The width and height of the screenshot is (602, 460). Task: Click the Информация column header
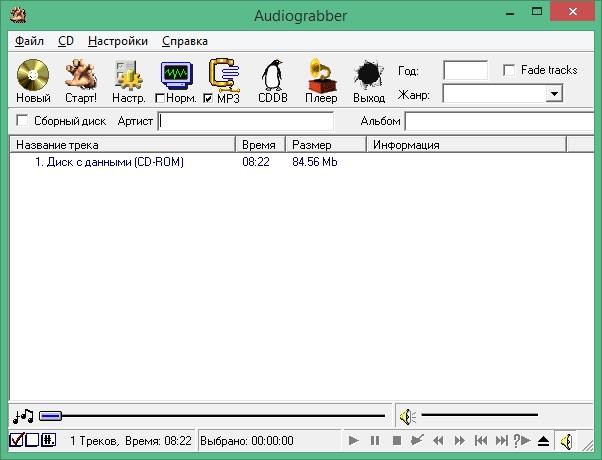tap(466, 145)
